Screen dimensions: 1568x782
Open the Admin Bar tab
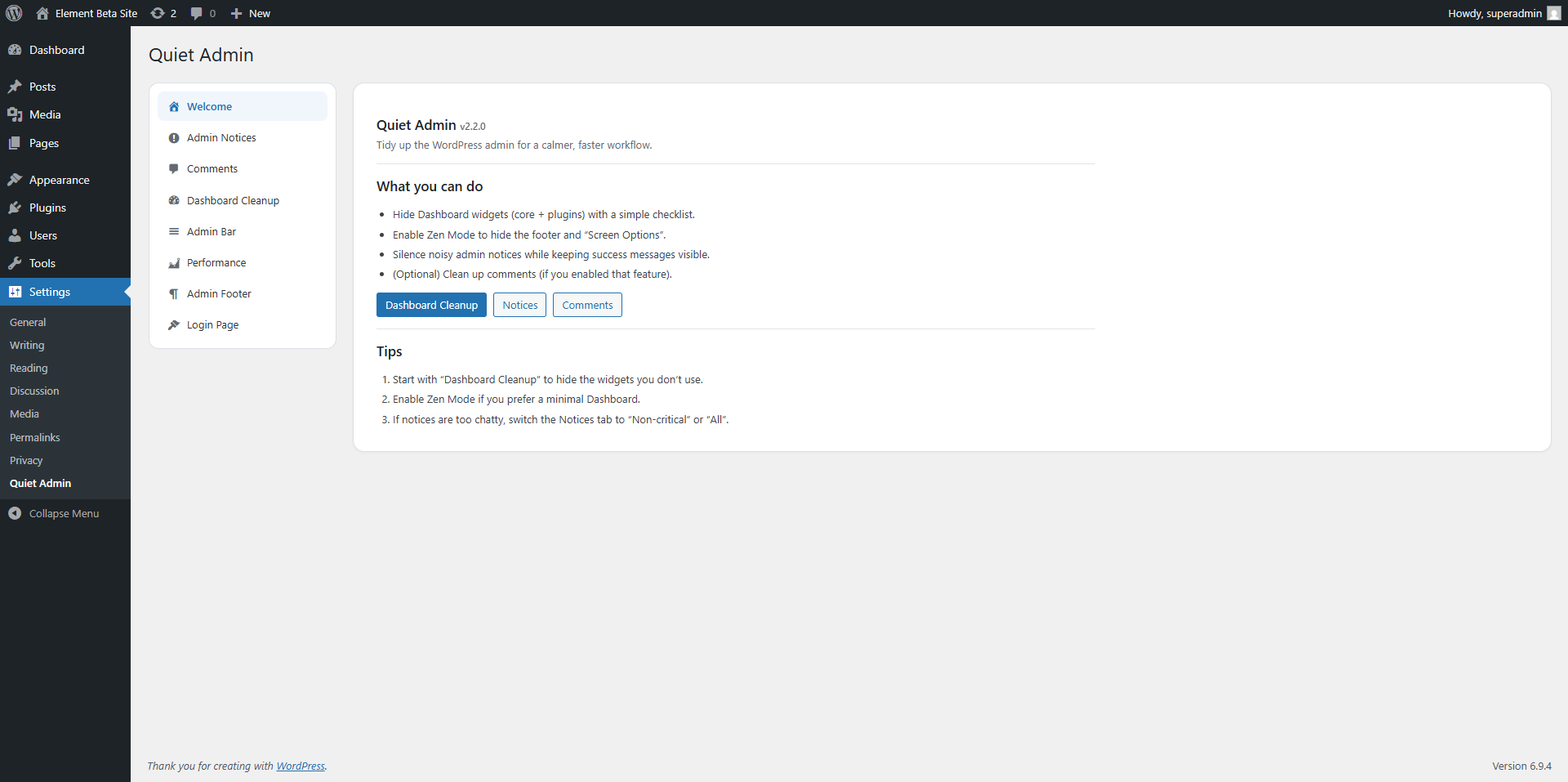click(x=243, y=231)
